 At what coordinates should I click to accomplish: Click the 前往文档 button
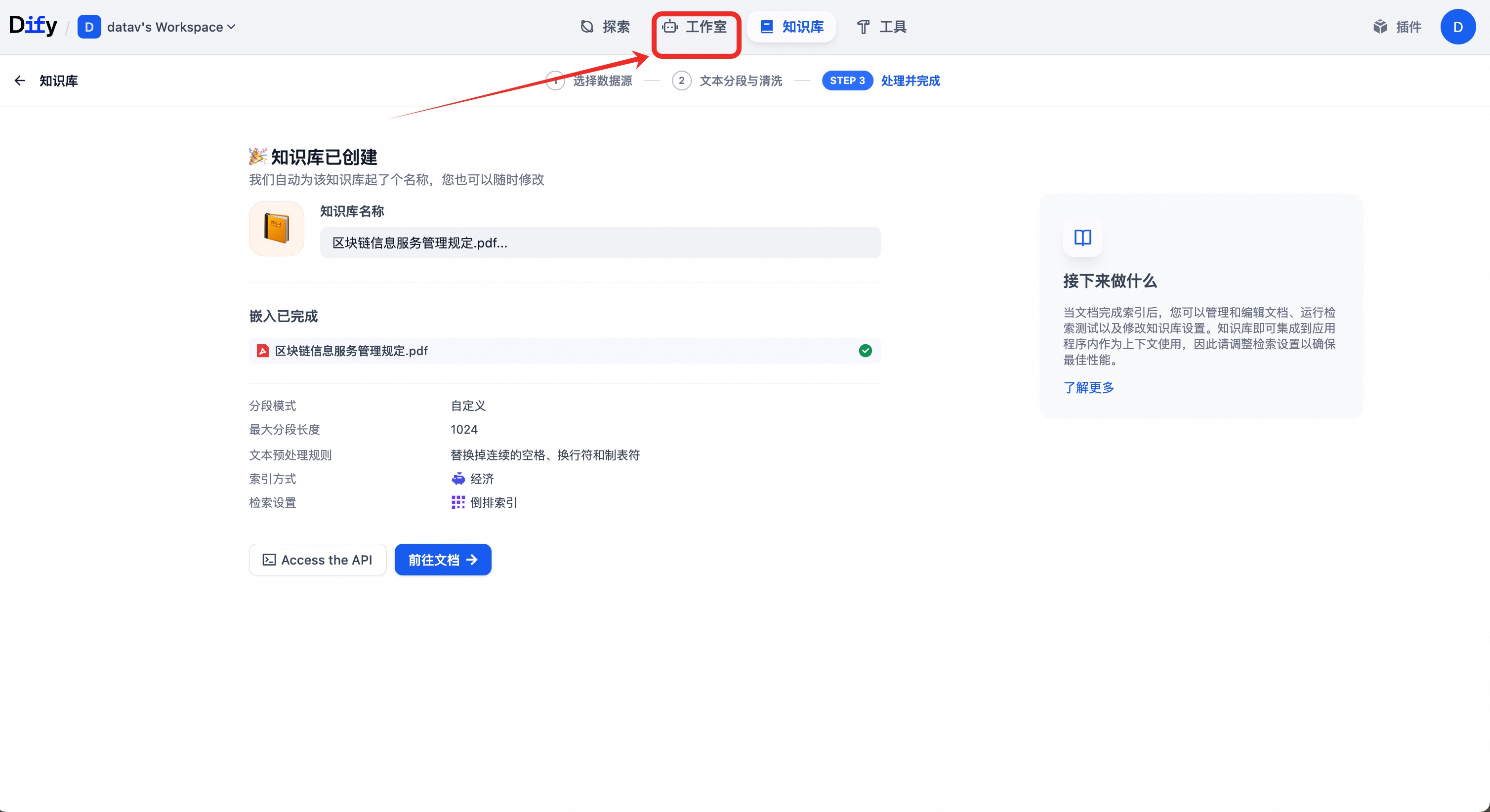443,560
